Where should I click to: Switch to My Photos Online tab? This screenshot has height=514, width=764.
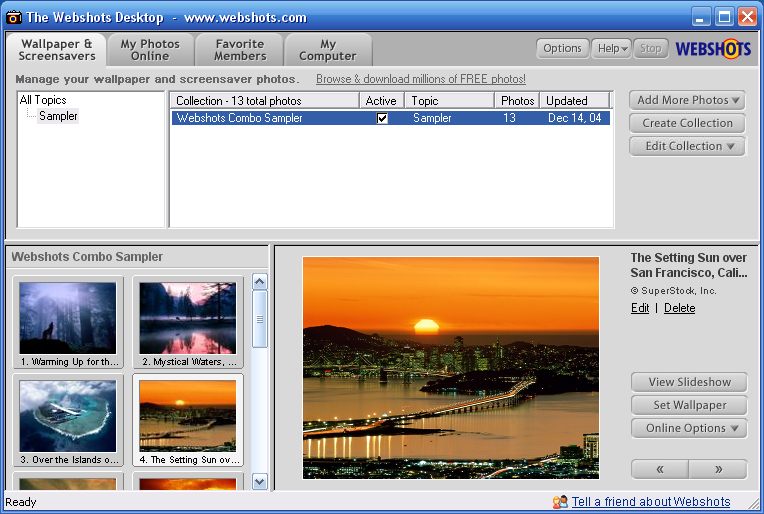150,50
